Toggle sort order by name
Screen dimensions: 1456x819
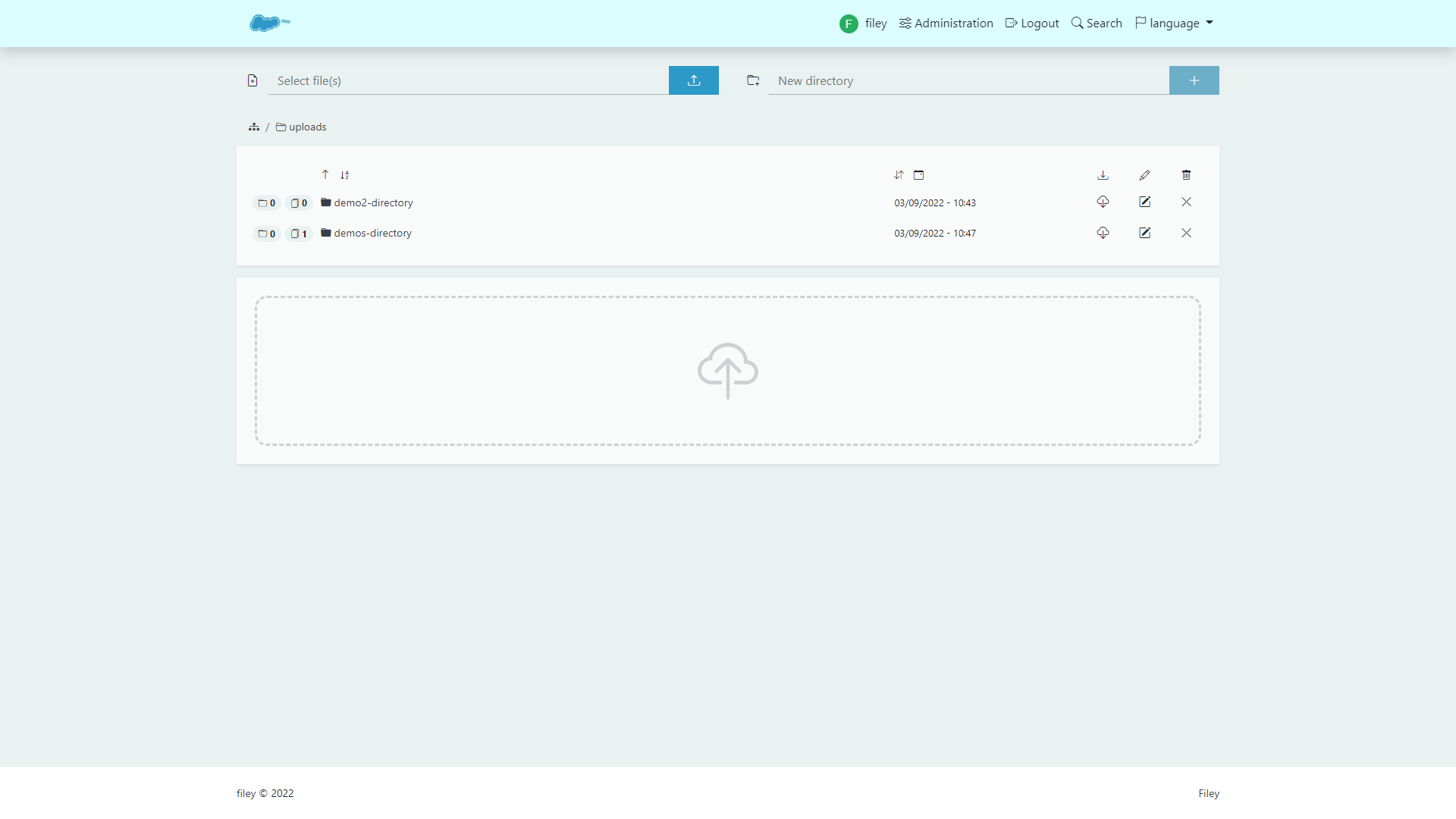point(344,175)
